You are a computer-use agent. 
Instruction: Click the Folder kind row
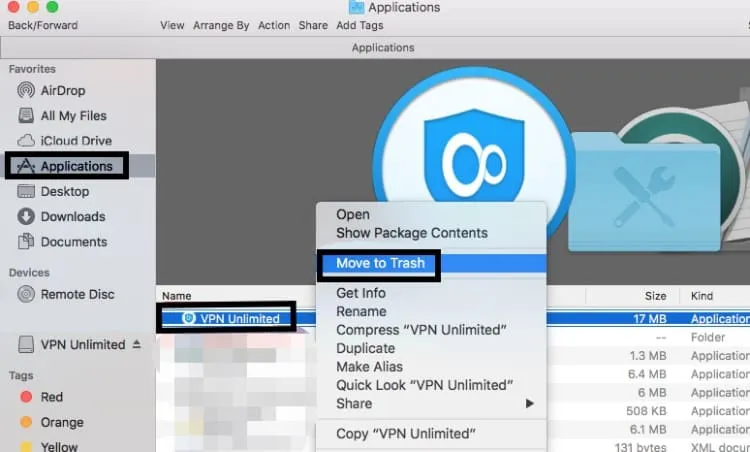(x=708, y=337)
